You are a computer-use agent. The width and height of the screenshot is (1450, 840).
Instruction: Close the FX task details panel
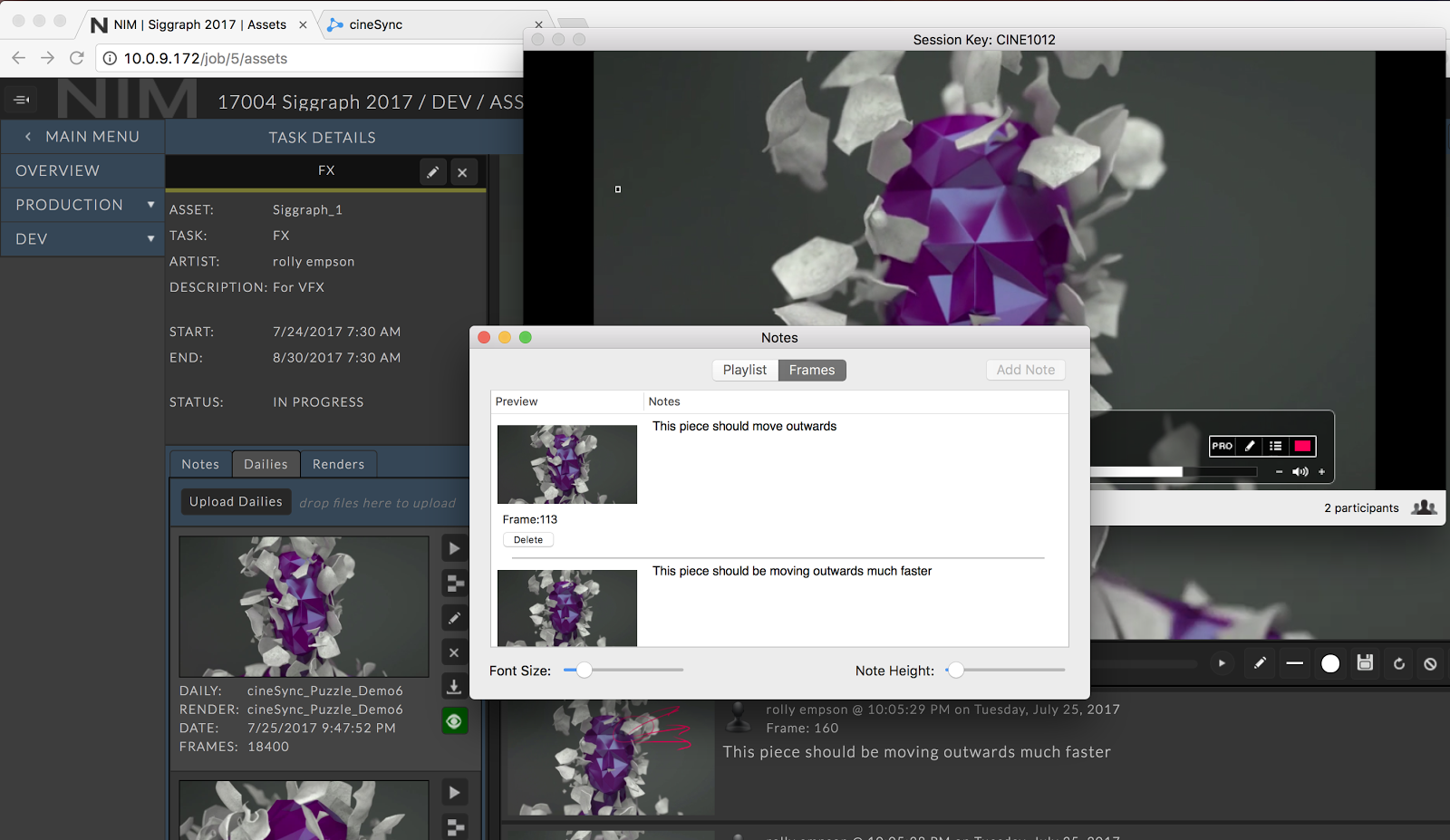coord(462,172)
